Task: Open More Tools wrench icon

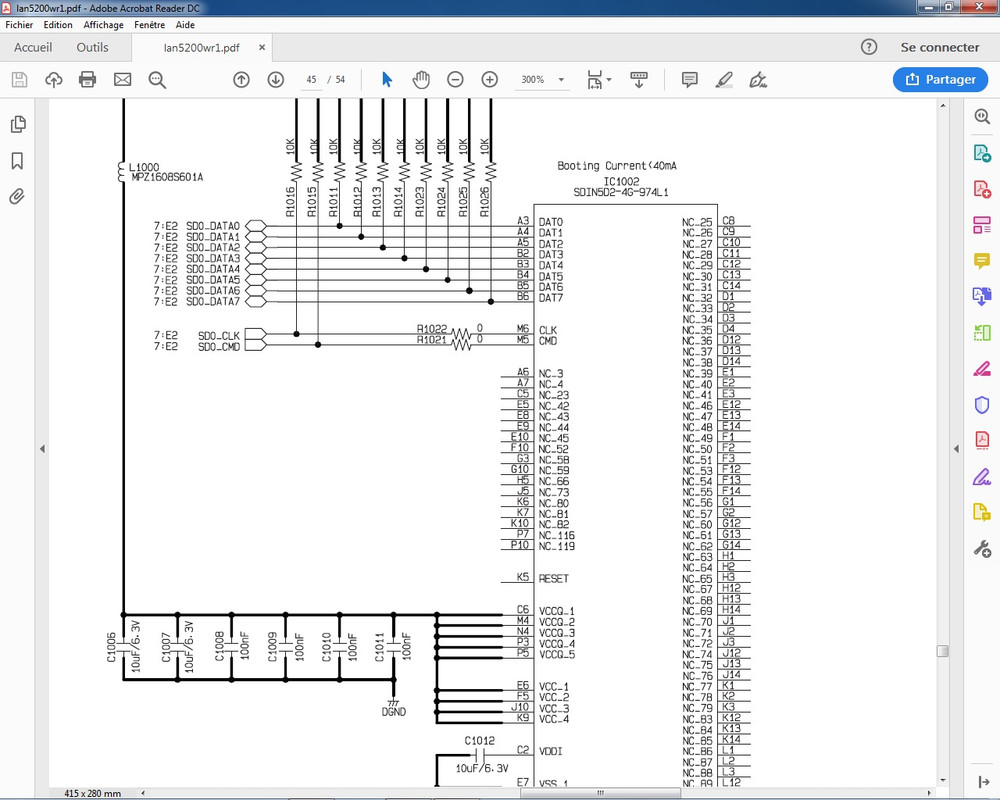Action: (982, 549)
